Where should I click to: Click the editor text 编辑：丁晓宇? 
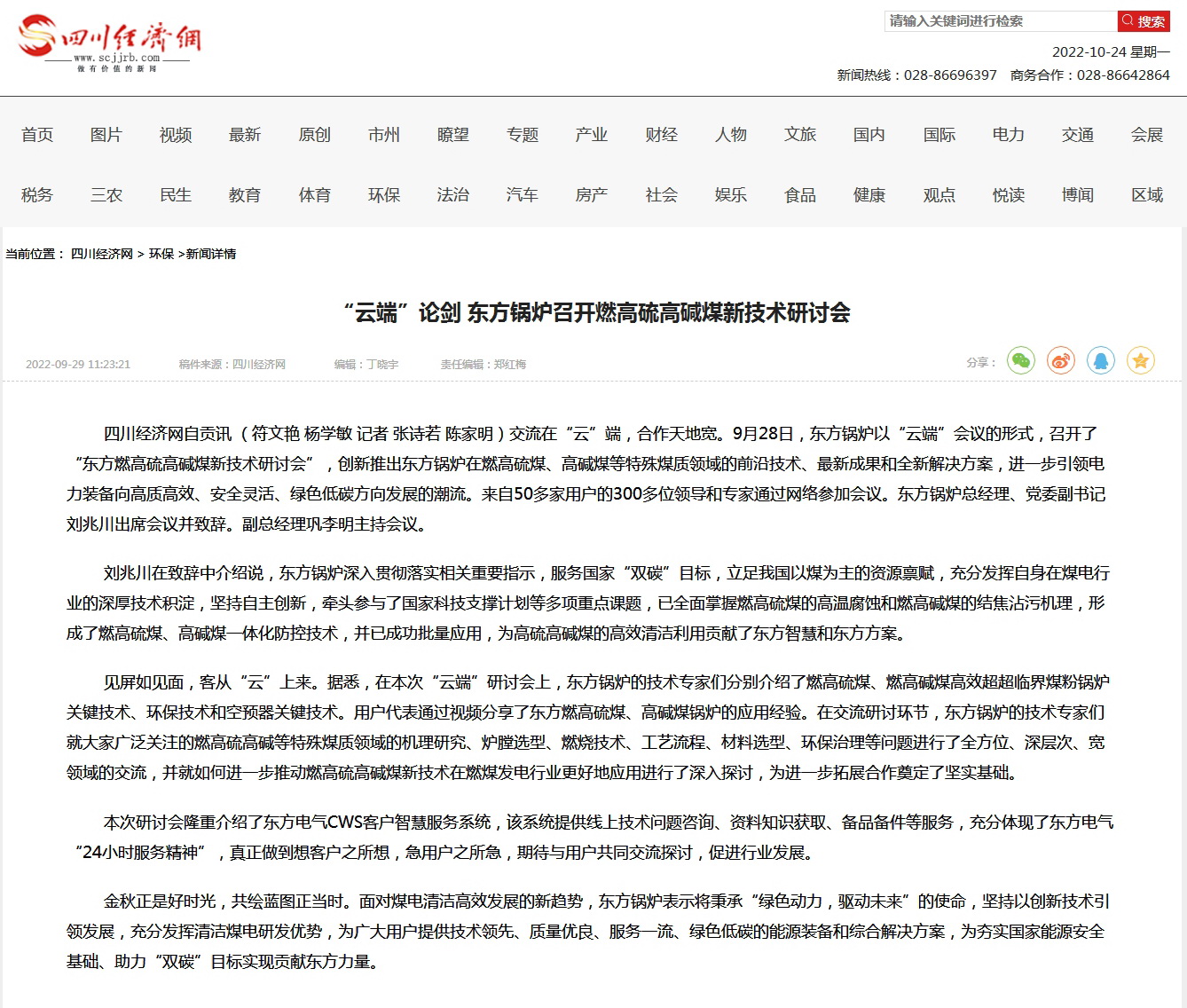tap(366, 365)
